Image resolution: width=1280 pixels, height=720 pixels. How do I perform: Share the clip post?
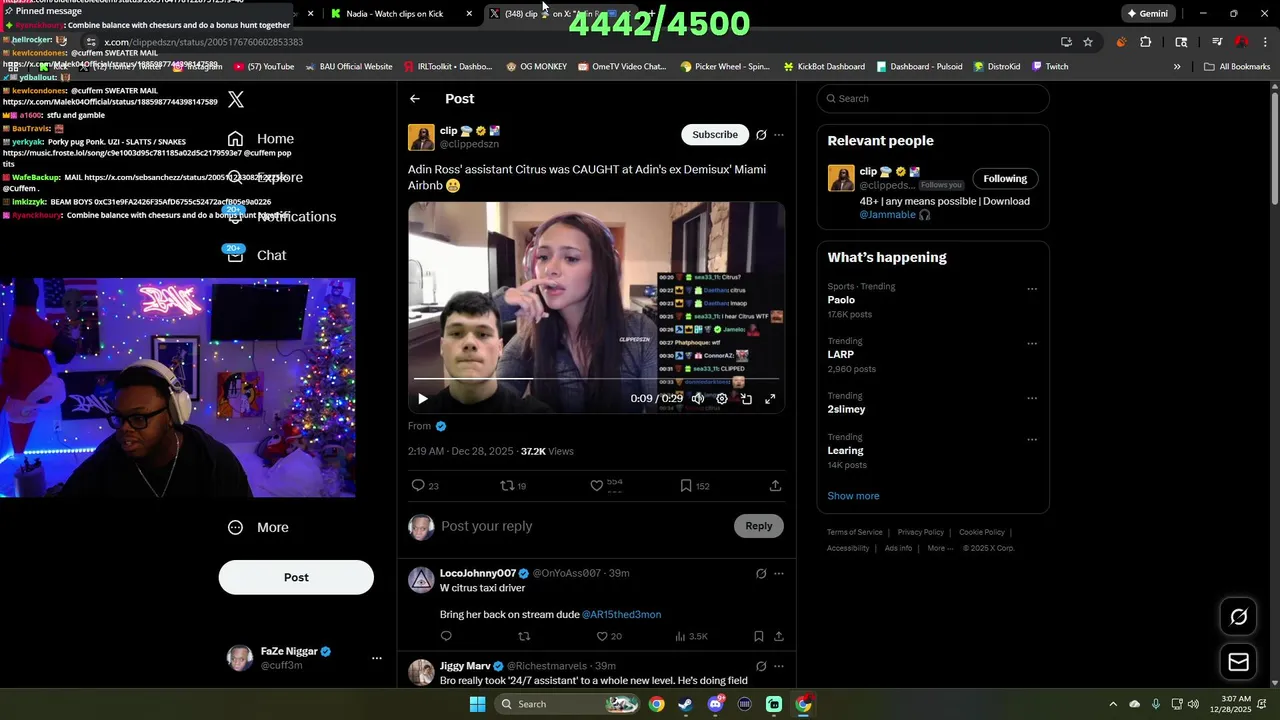click(775, 485)
